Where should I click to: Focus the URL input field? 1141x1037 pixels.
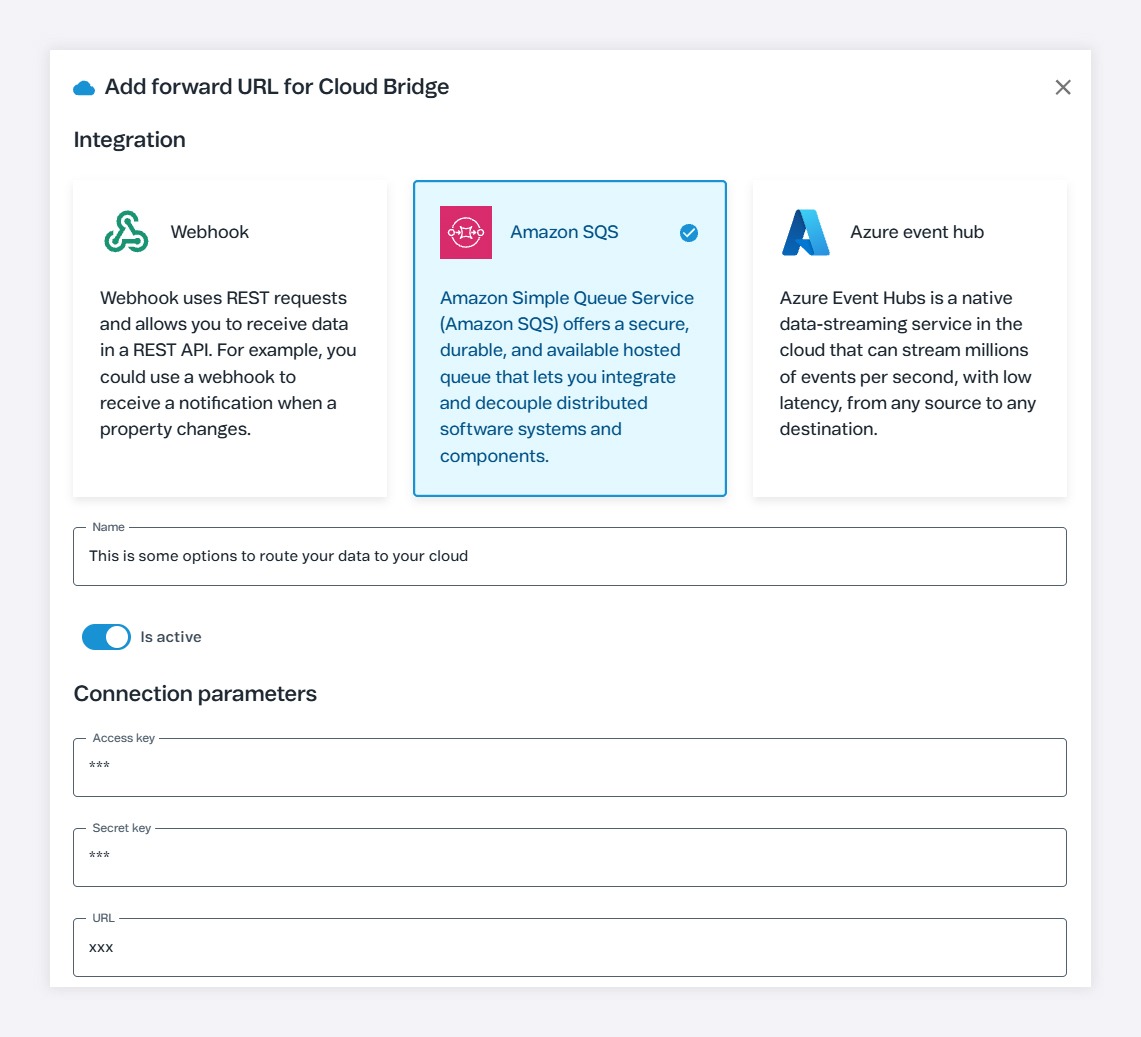[x=569, y=947]
